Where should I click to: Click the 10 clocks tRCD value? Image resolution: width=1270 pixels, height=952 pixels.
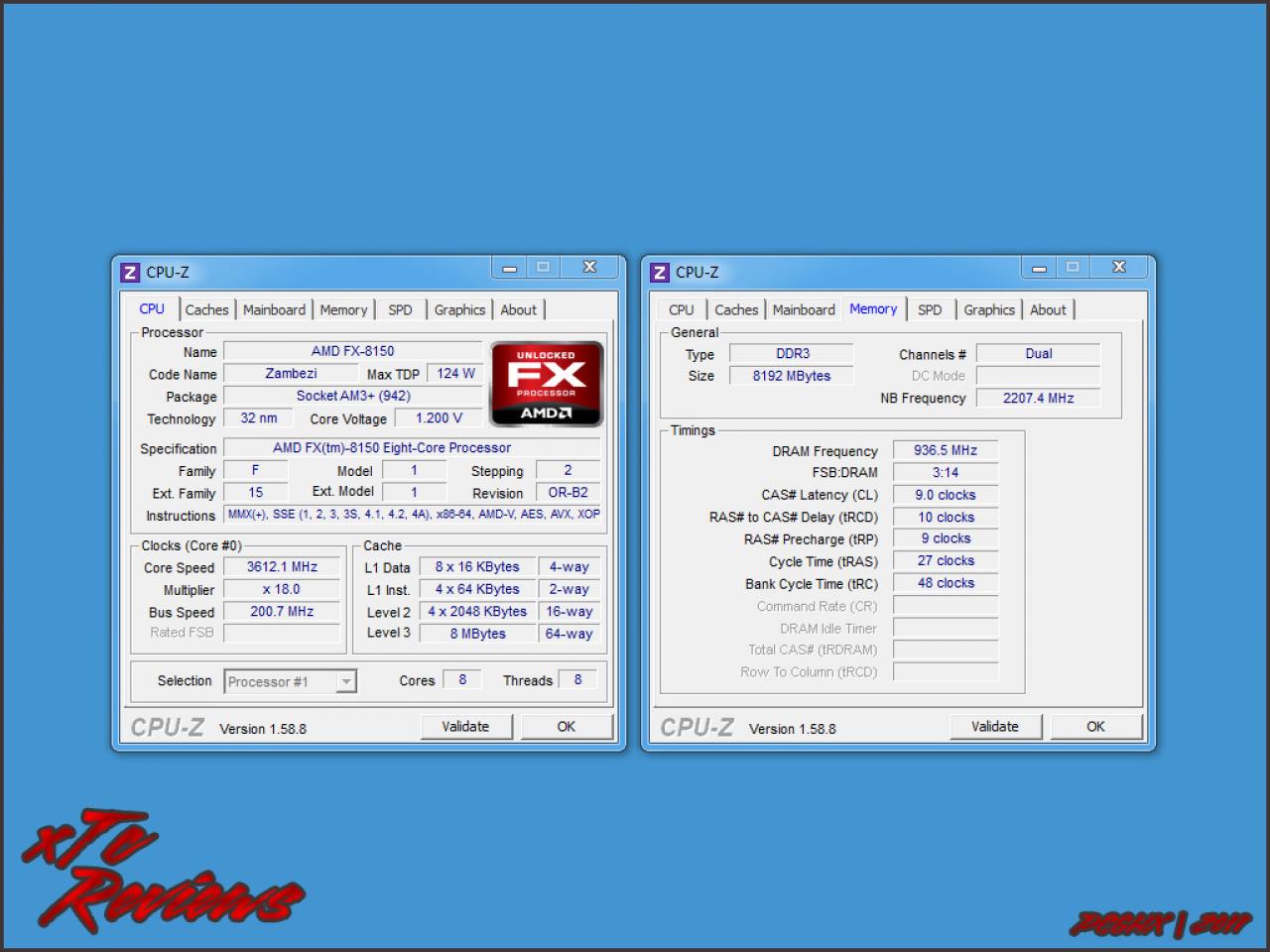(x=946, y=517)
